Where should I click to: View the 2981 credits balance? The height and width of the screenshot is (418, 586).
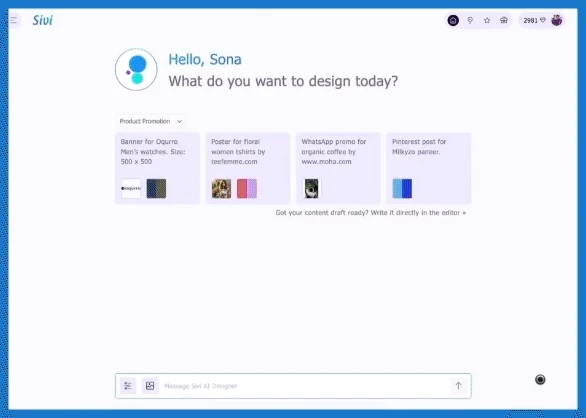coord(534,20)
